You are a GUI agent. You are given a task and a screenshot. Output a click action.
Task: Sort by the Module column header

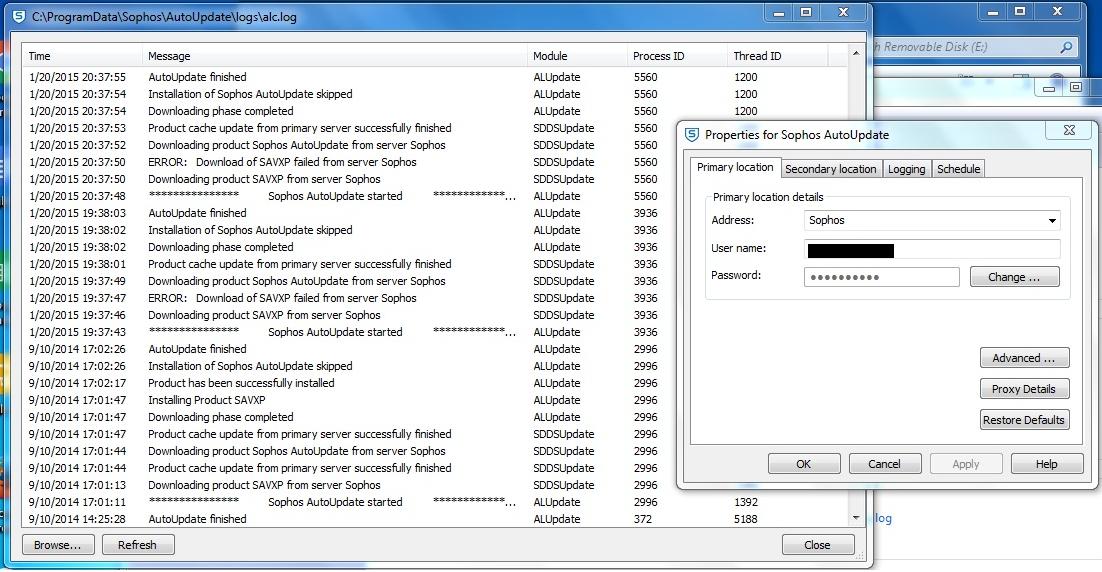point(577,56)
